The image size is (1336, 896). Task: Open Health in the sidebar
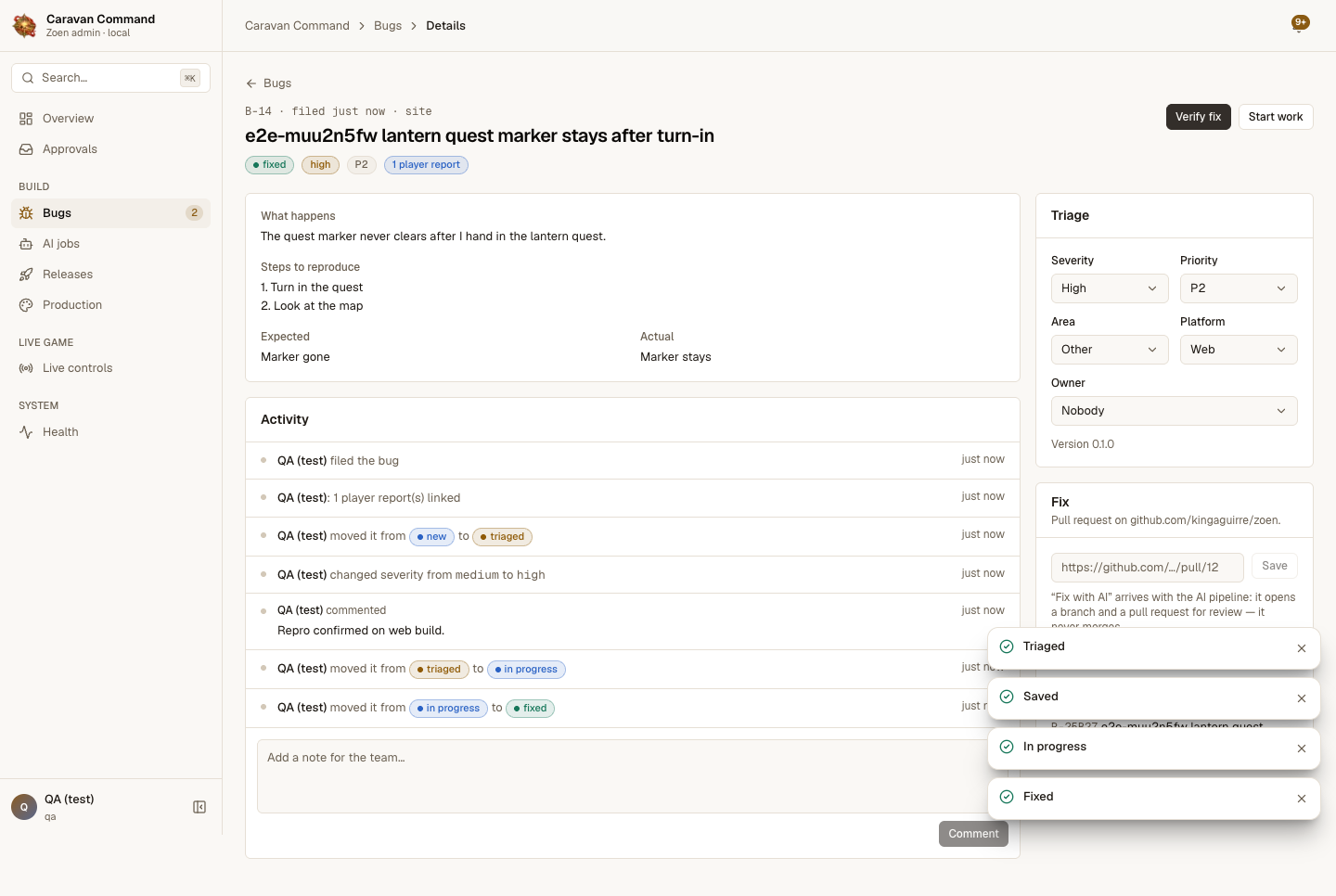click(111, 432)
